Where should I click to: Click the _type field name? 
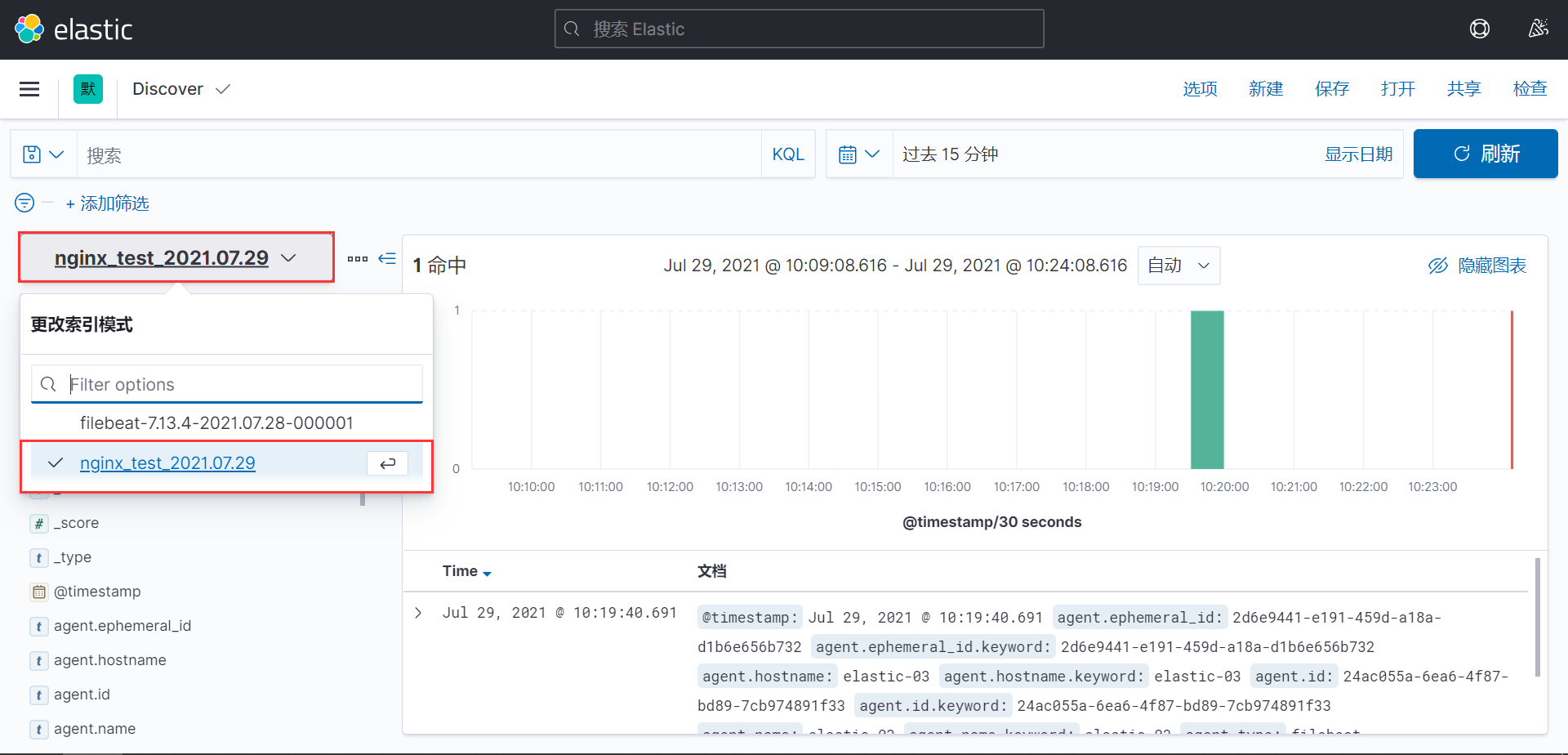[x=73, y=558]
